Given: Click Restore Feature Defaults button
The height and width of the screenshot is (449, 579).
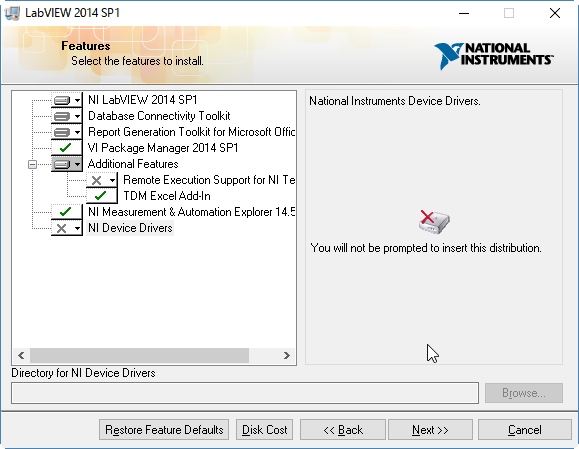Looking at the screenshot, I should 164,430.
